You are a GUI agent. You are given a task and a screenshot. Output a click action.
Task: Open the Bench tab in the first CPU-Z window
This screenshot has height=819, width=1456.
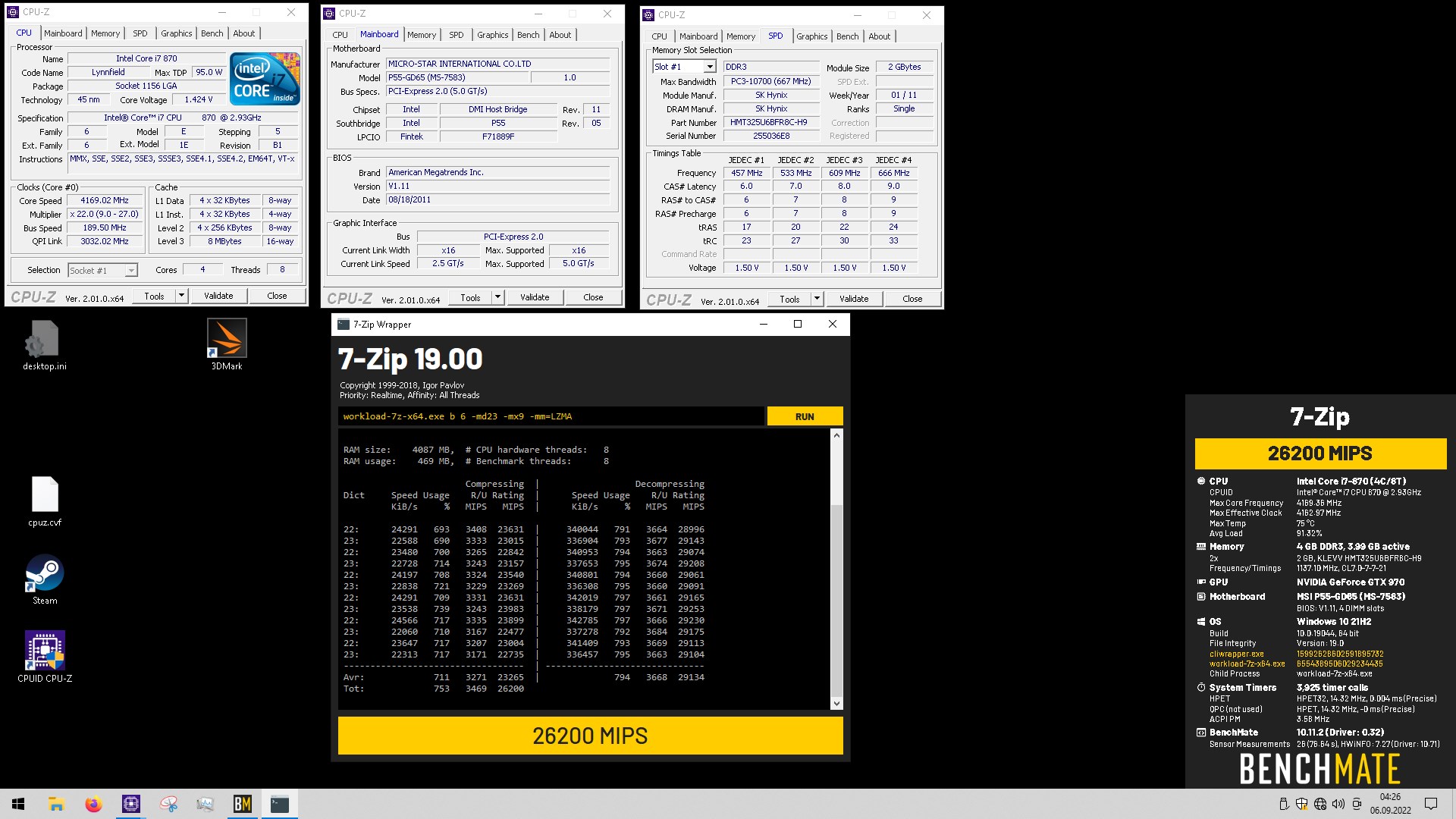(212, 33)
